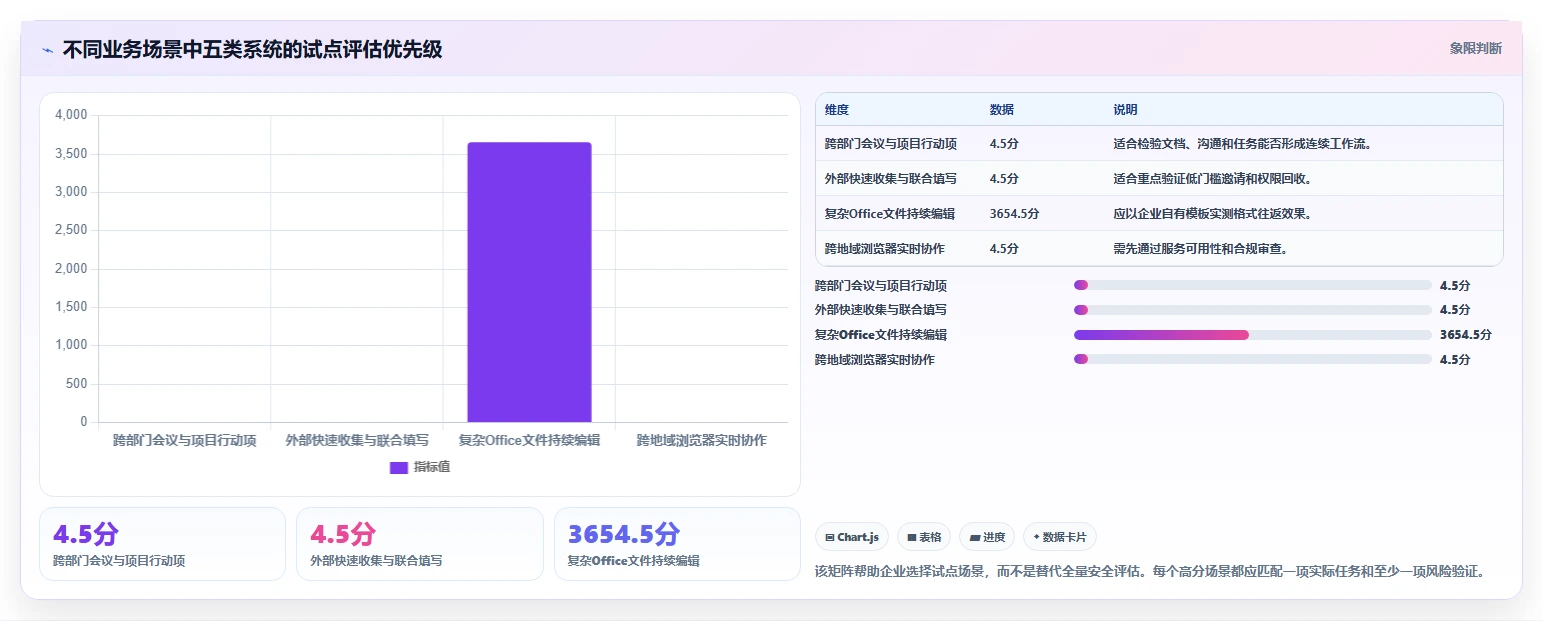Click description 应以企业自有模板实测格式往返效果

pyautogui.click(x=1212, y=214)
